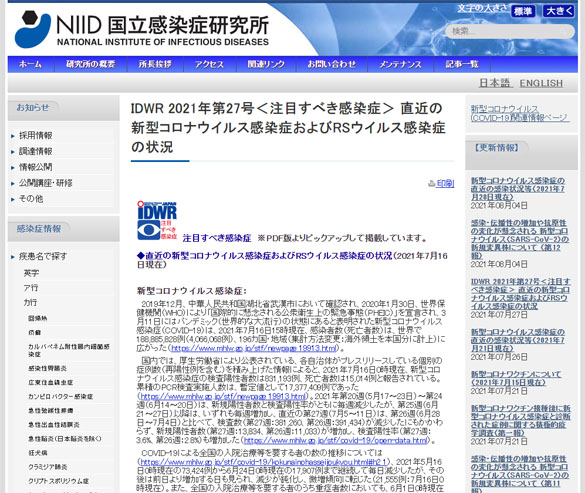Open the ホーム menu item
This screenshot has height=493, width=585.
point(31,64)
